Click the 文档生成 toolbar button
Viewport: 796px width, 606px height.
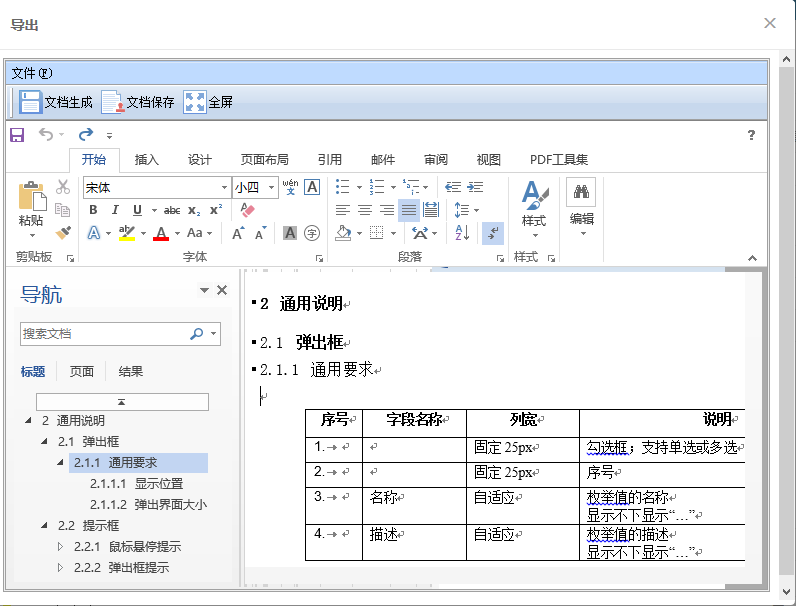pos(57,102)
